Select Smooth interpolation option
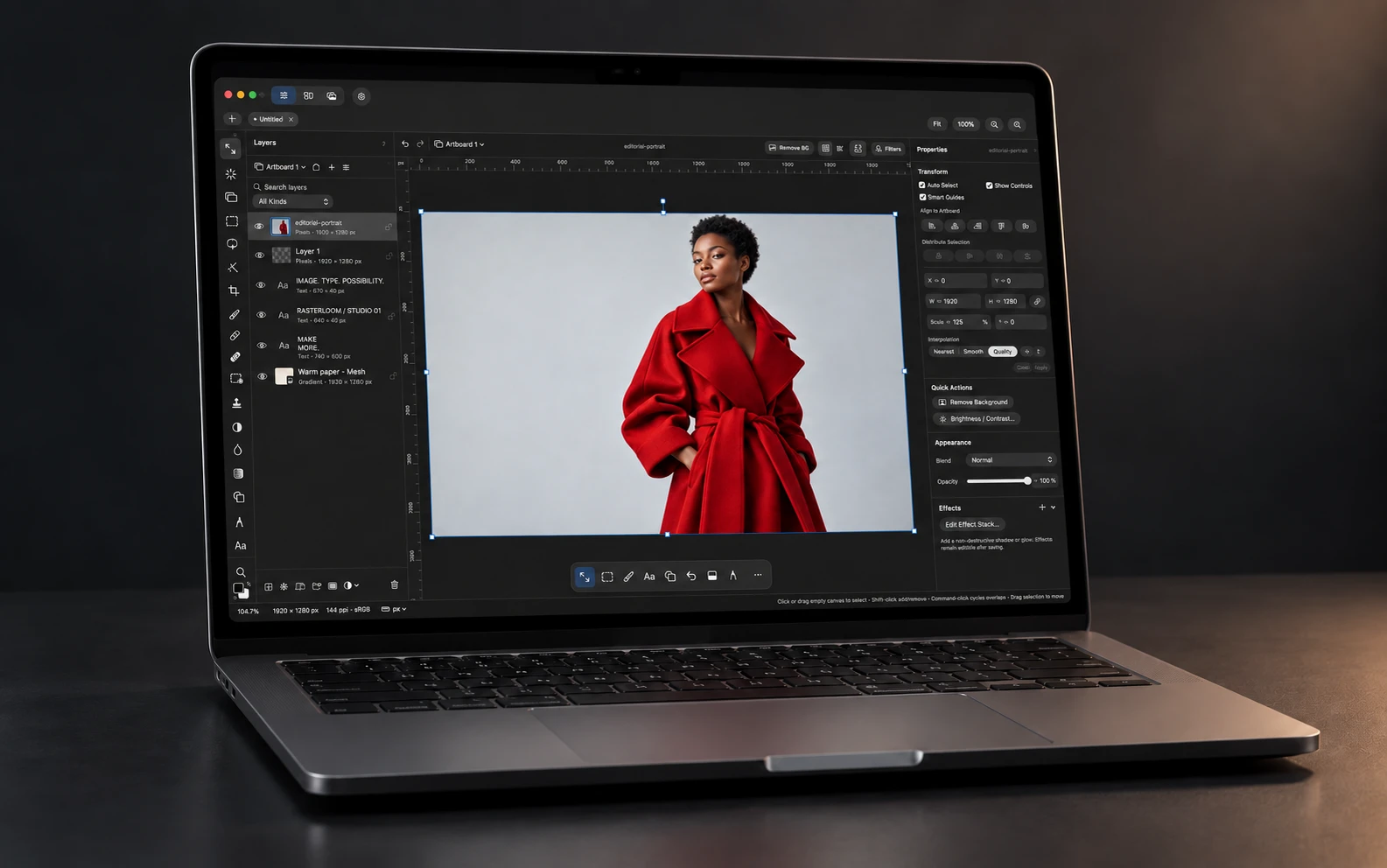1387x868 pixels. [973, 352]
